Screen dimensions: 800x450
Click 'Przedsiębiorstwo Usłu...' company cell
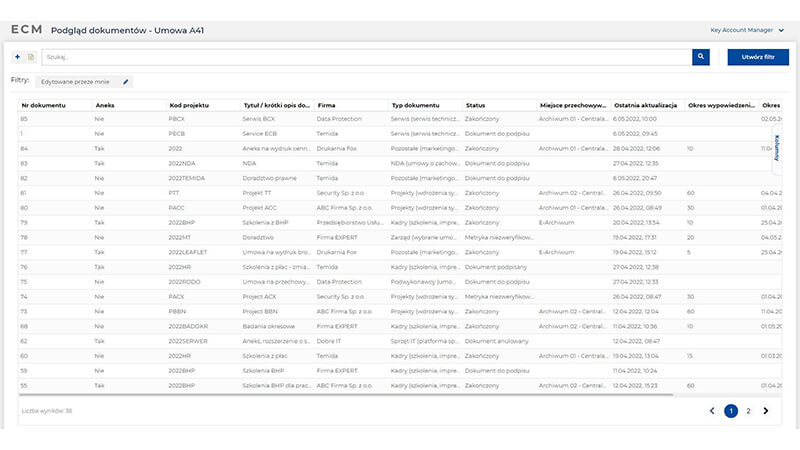350,222
